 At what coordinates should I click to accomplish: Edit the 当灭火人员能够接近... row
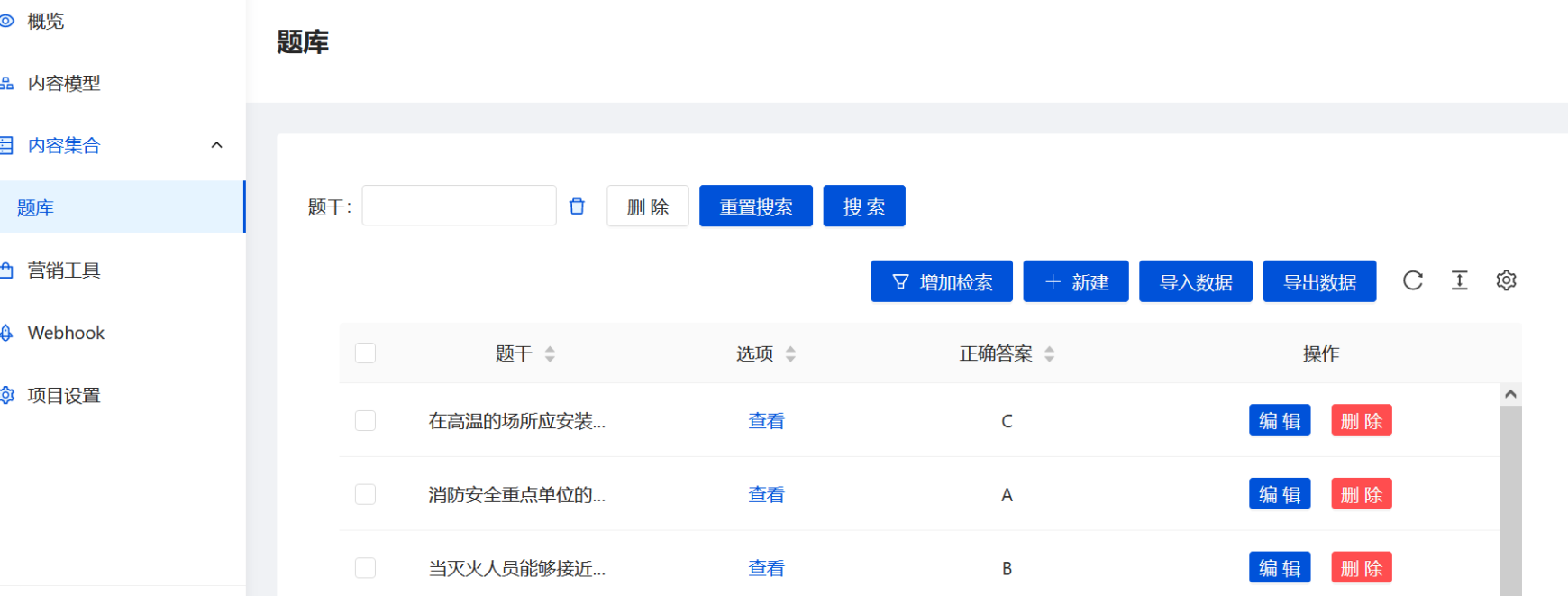[x=1280, y=568]
